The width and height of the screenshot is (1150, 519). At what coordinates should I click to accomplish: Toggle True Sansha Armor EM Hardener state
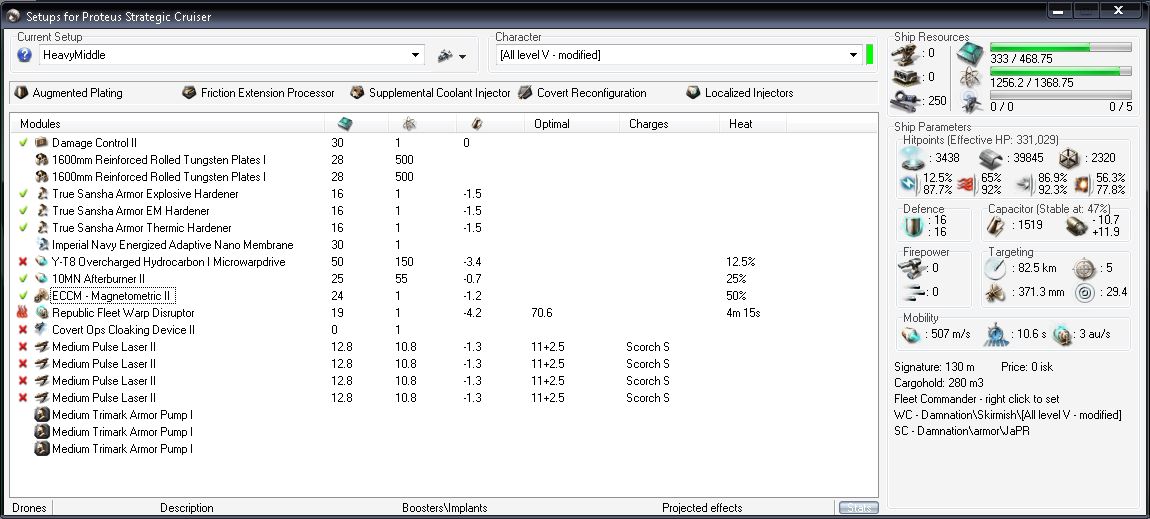click(23, 211)
